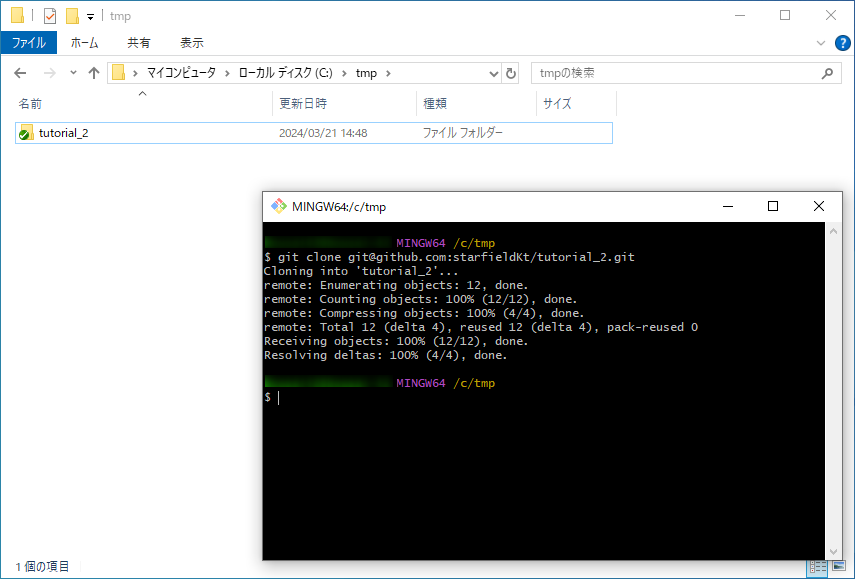This screenshot has width=855, height=579.
Task: Go back with the left arrow
Action: point(20,73)
